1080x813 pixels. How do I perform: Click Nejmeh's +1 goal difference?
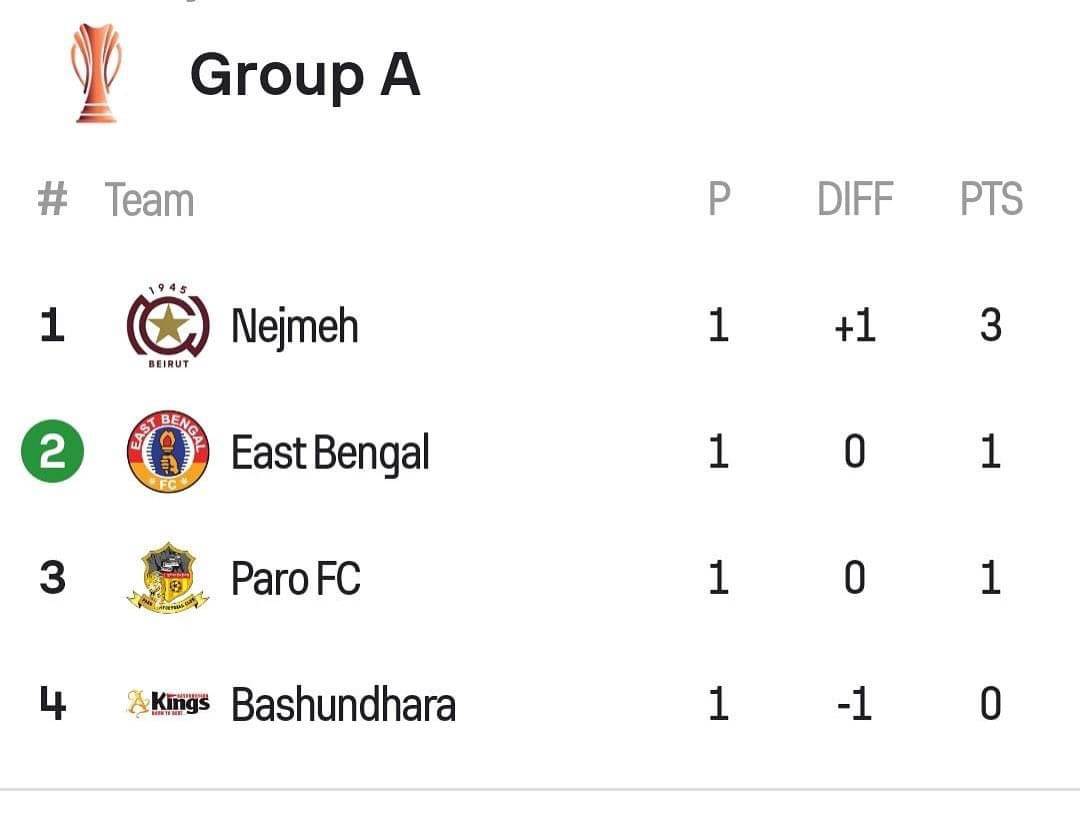click(854, 326)
